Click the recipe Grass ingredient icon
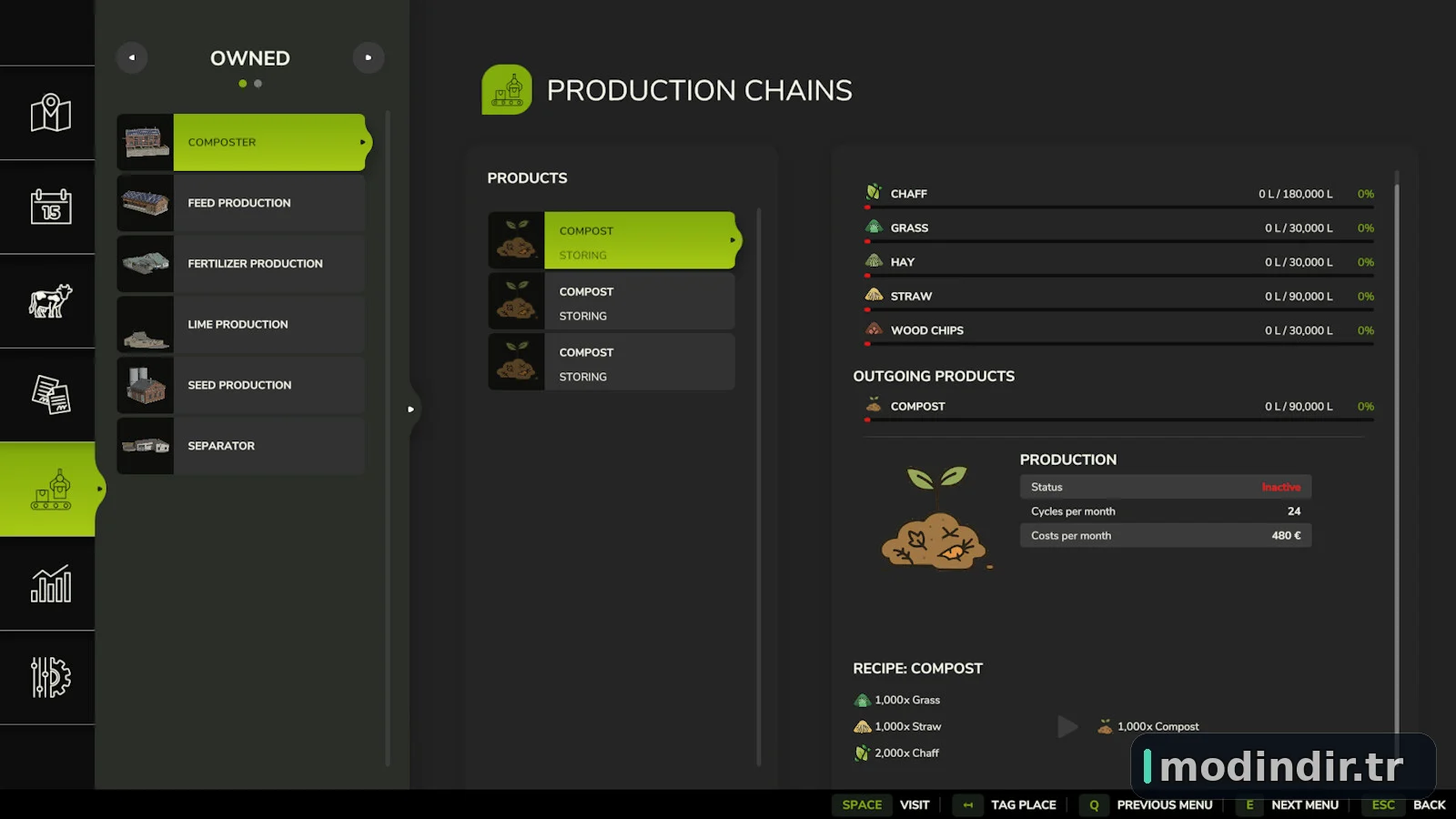Viewport: 1456px width, 819px height. pos(863,700)
